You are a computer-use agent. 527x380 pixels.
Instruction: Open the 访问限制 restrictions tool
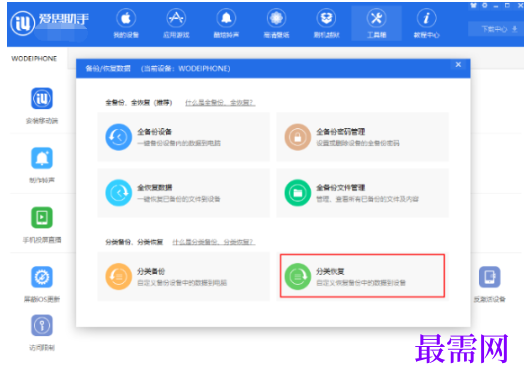[x=42, y=333]
